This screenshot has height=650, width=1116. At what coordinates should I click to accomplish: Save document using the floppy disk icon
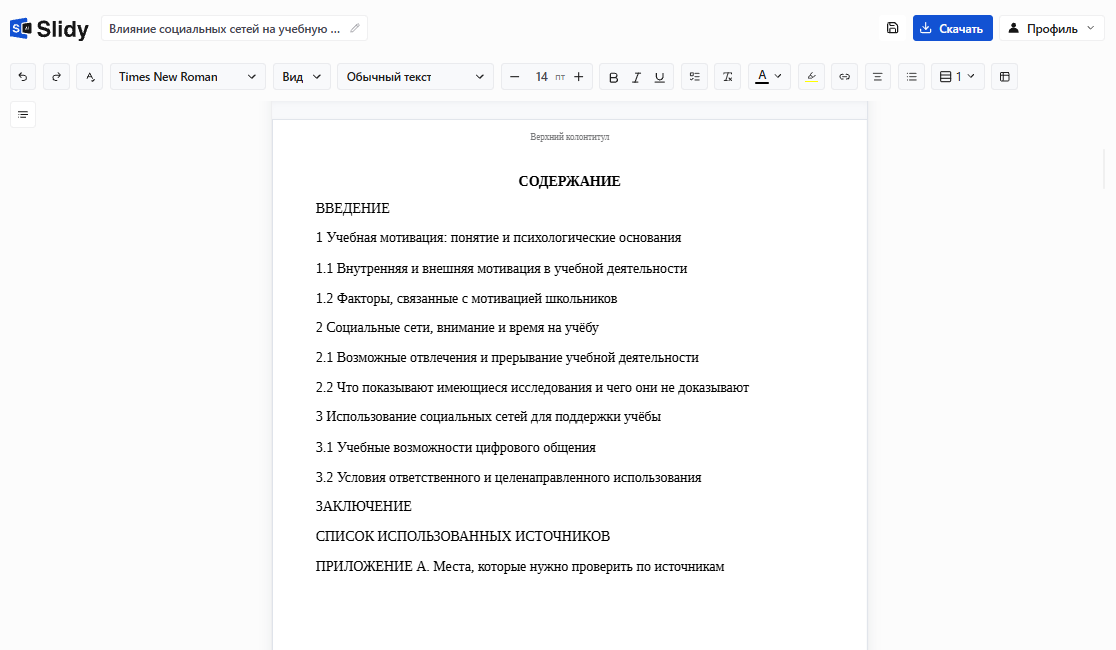(893, 28)
